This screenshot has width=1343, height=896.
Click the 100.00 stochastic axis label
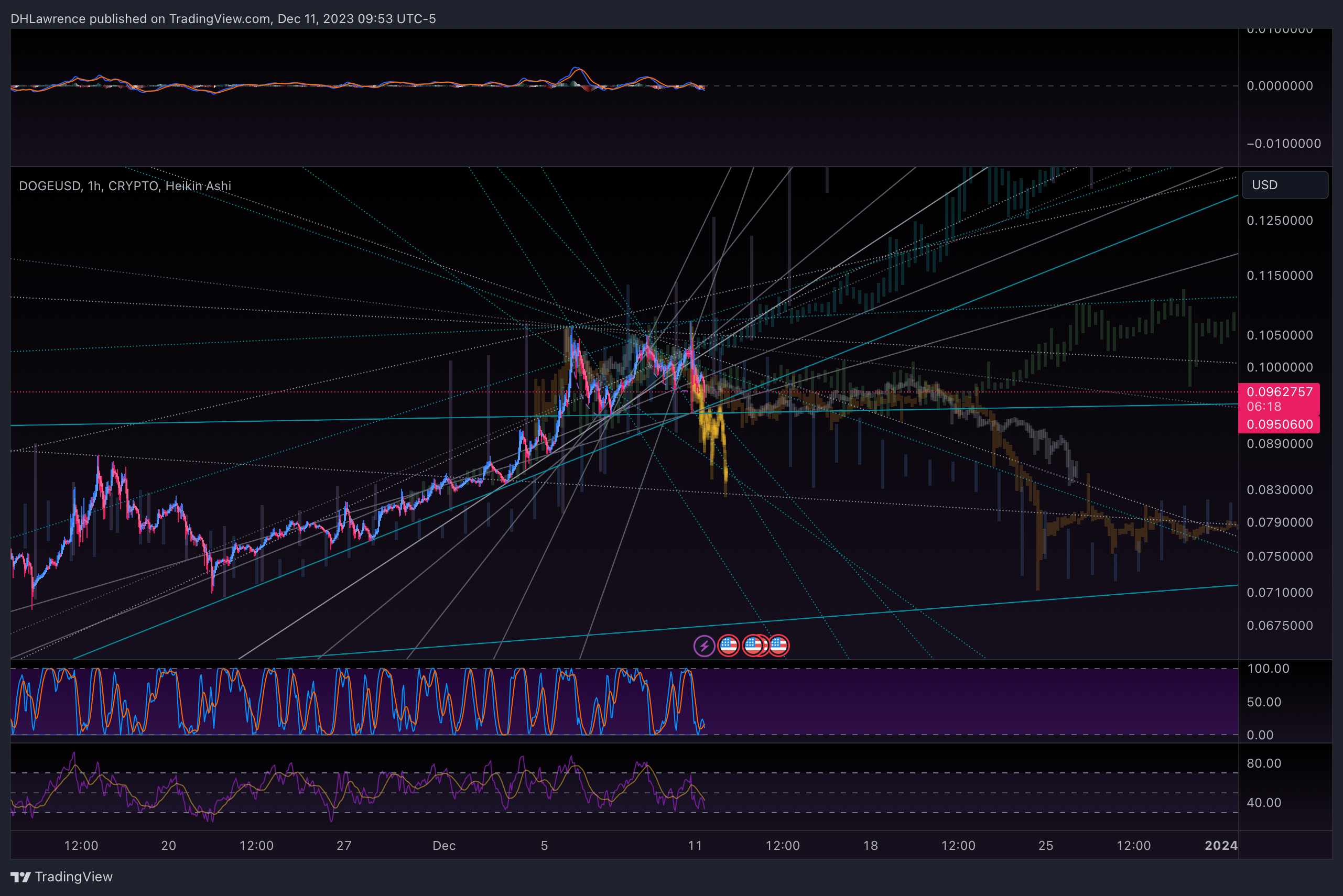click(1268, 669)
